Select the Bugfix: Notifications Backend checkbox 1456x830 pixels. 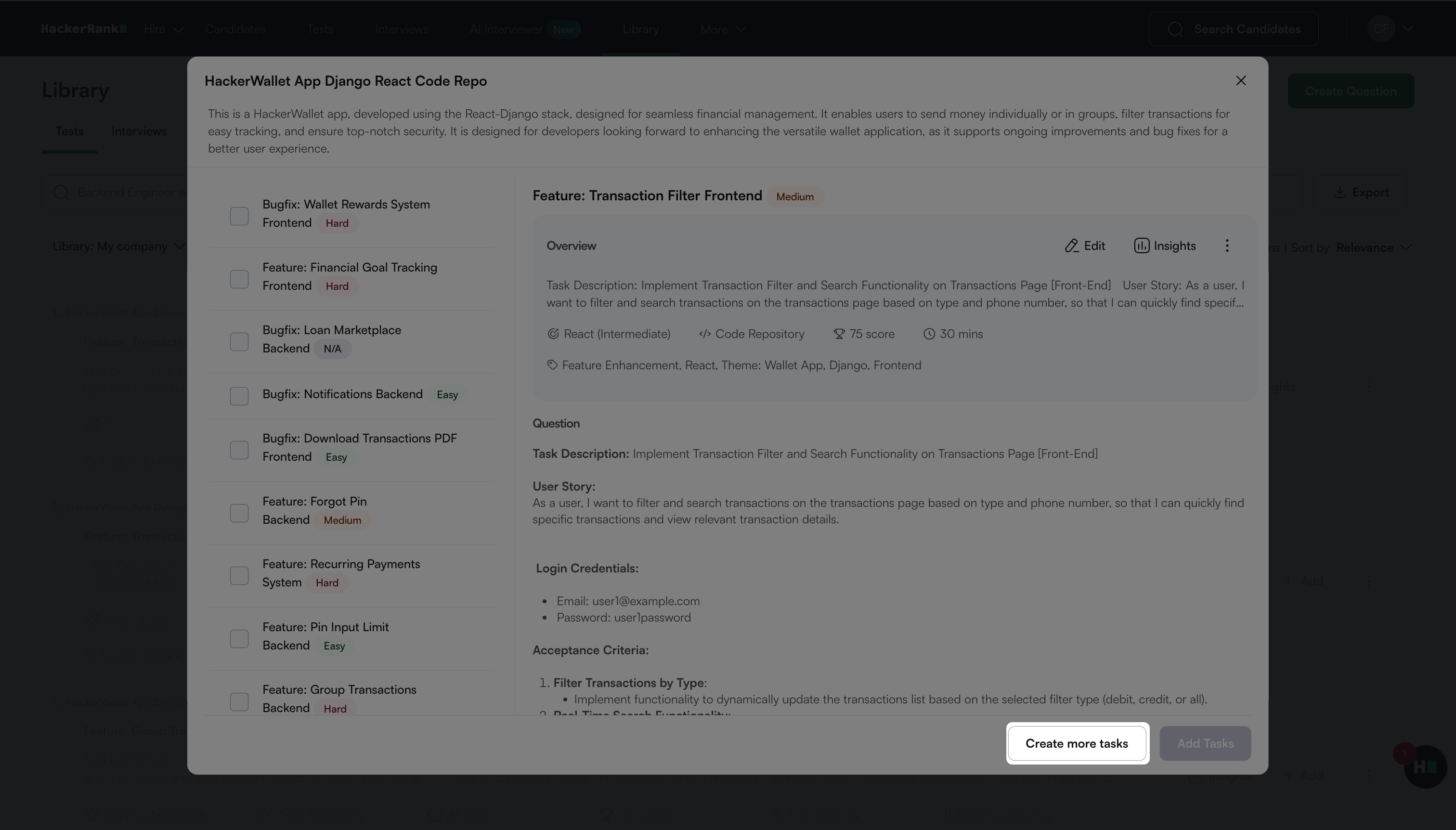pos(239,396)
